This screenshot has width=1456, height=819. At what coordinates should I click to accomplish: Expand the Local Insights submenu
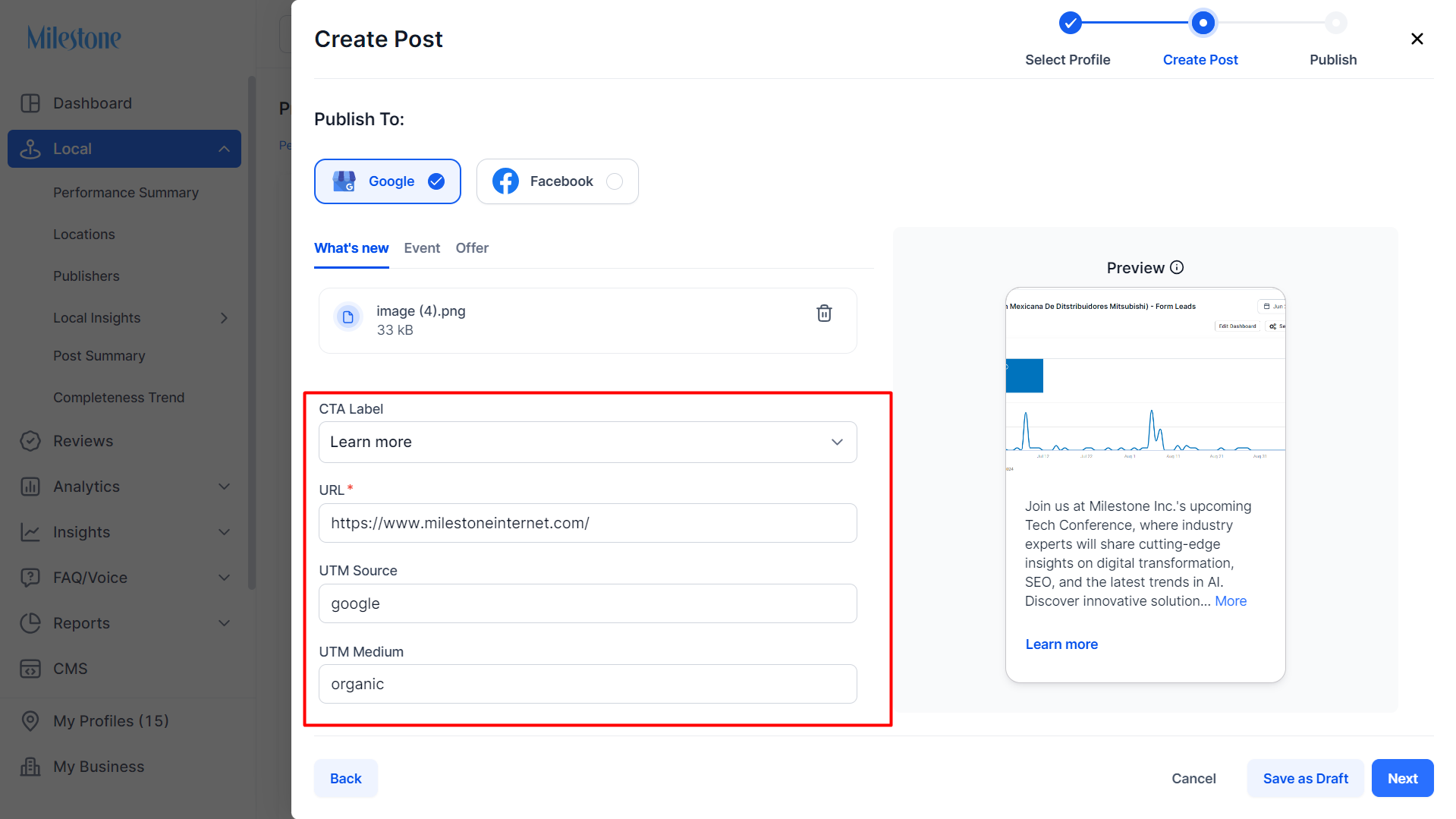[224, 318]
